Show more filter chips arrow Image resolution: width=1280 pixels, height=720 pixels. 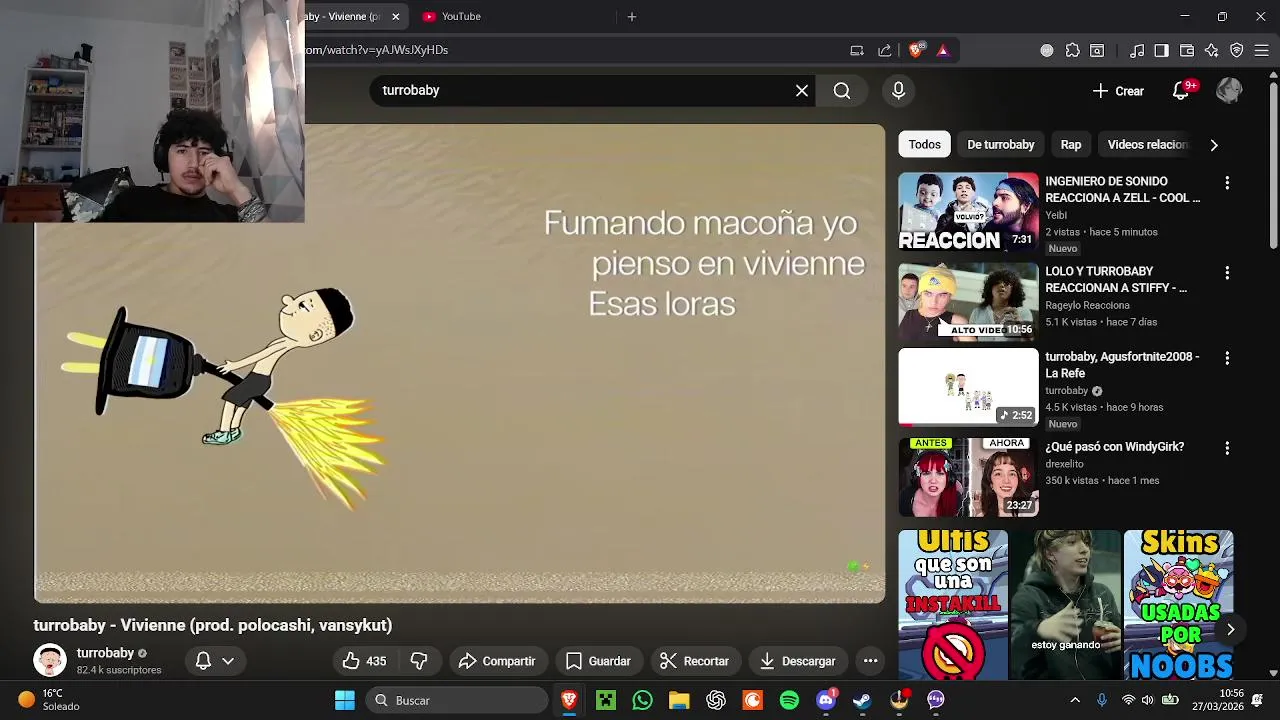pos(1214,145)
